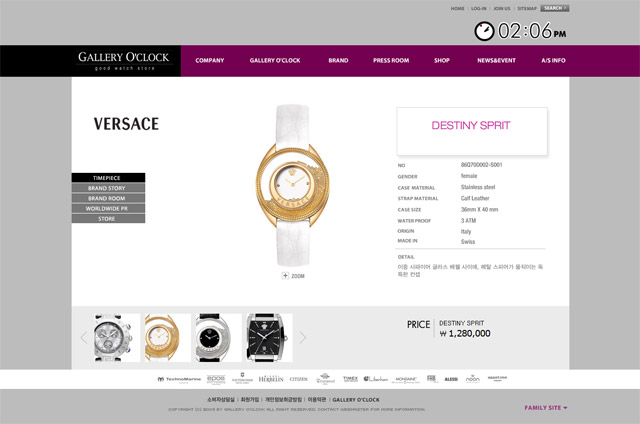Open the 이용약관 footer link
The image size is (640, 424).
pos(317,400)
